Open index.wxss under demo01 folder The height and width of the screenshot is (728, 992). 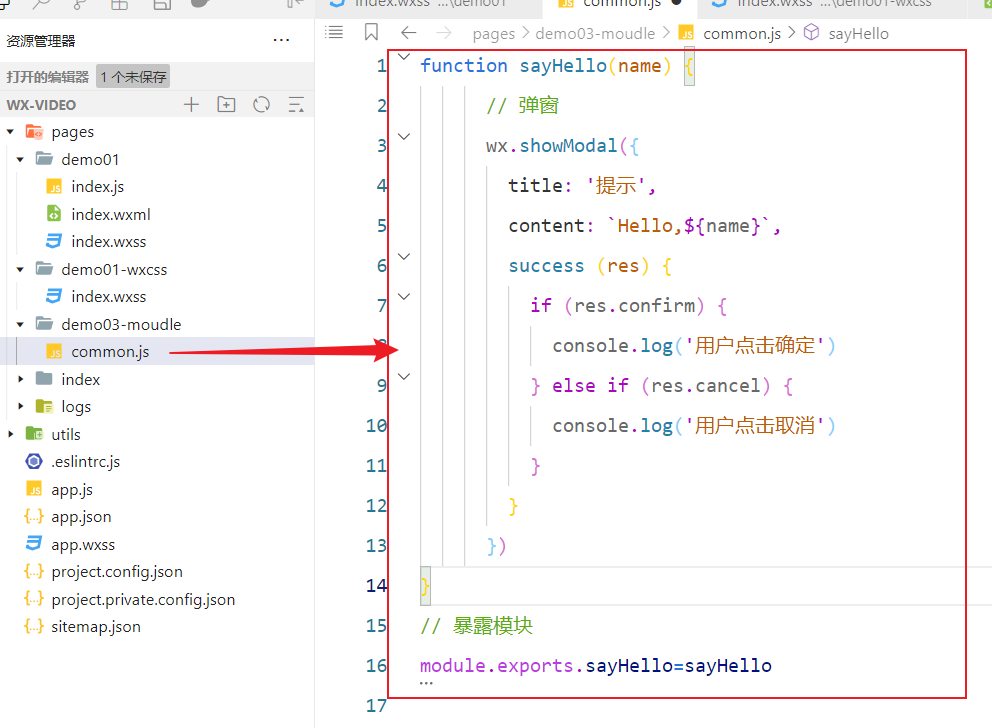click(108, 242)
